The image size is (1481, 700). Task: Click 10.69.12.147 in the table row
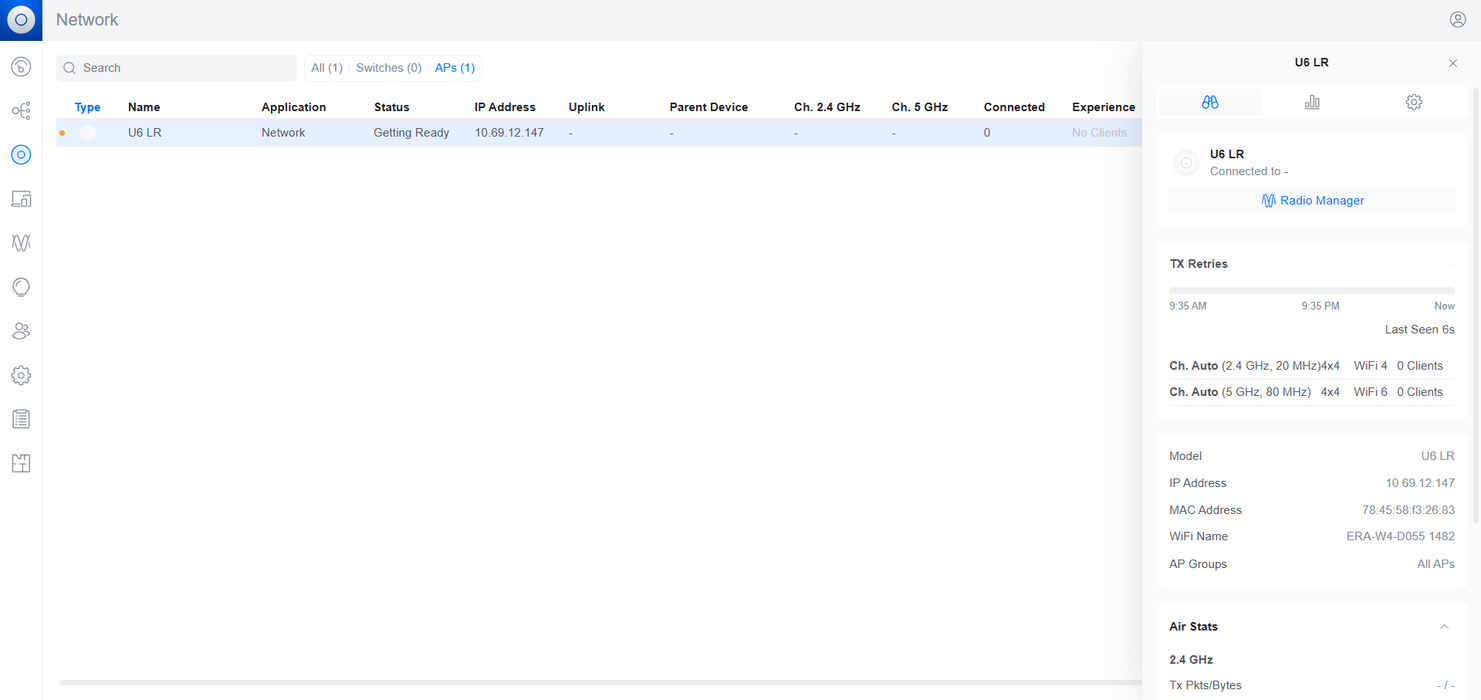509,133
